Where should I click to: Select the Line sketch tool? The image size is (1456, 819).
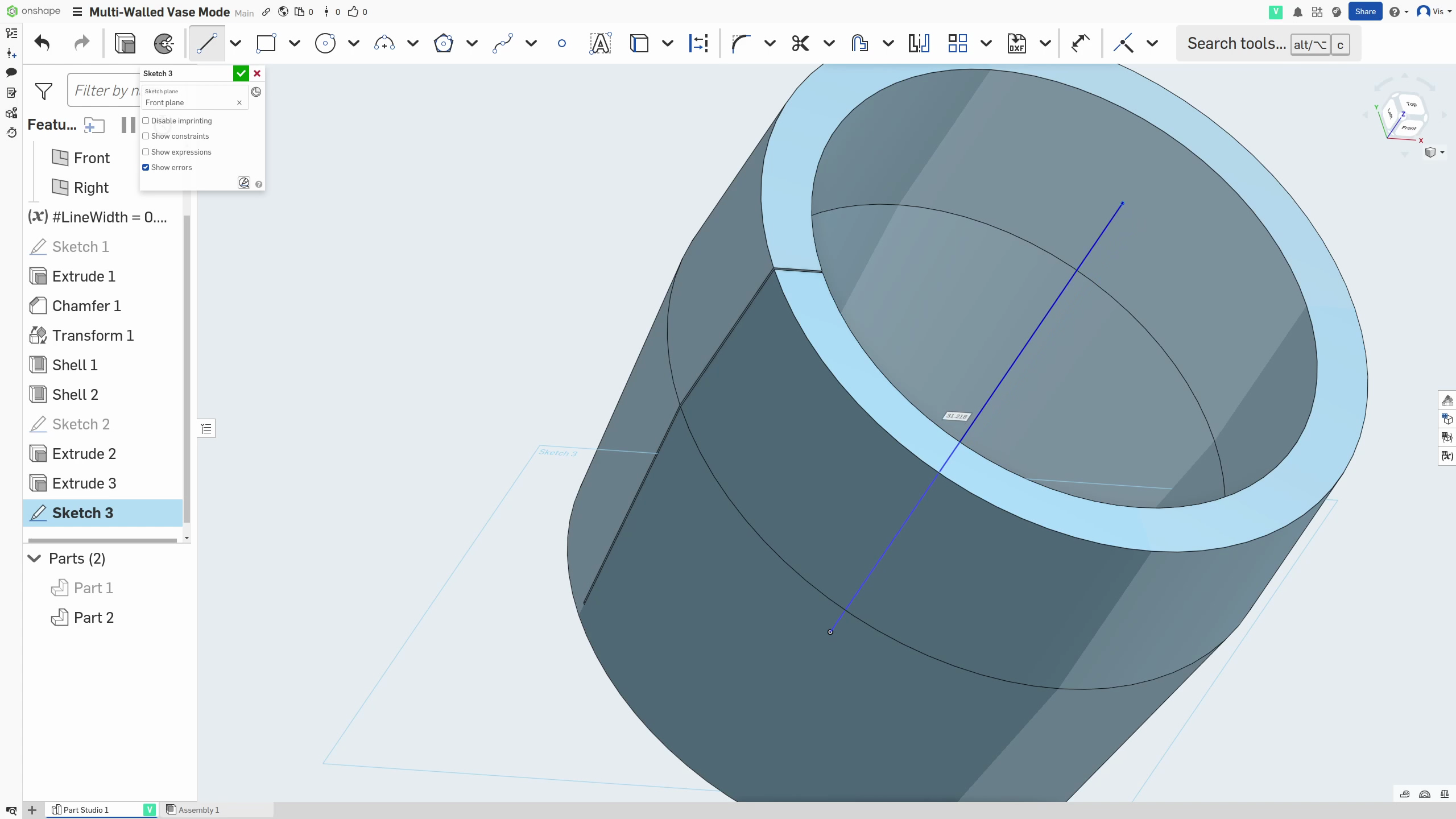206,43
